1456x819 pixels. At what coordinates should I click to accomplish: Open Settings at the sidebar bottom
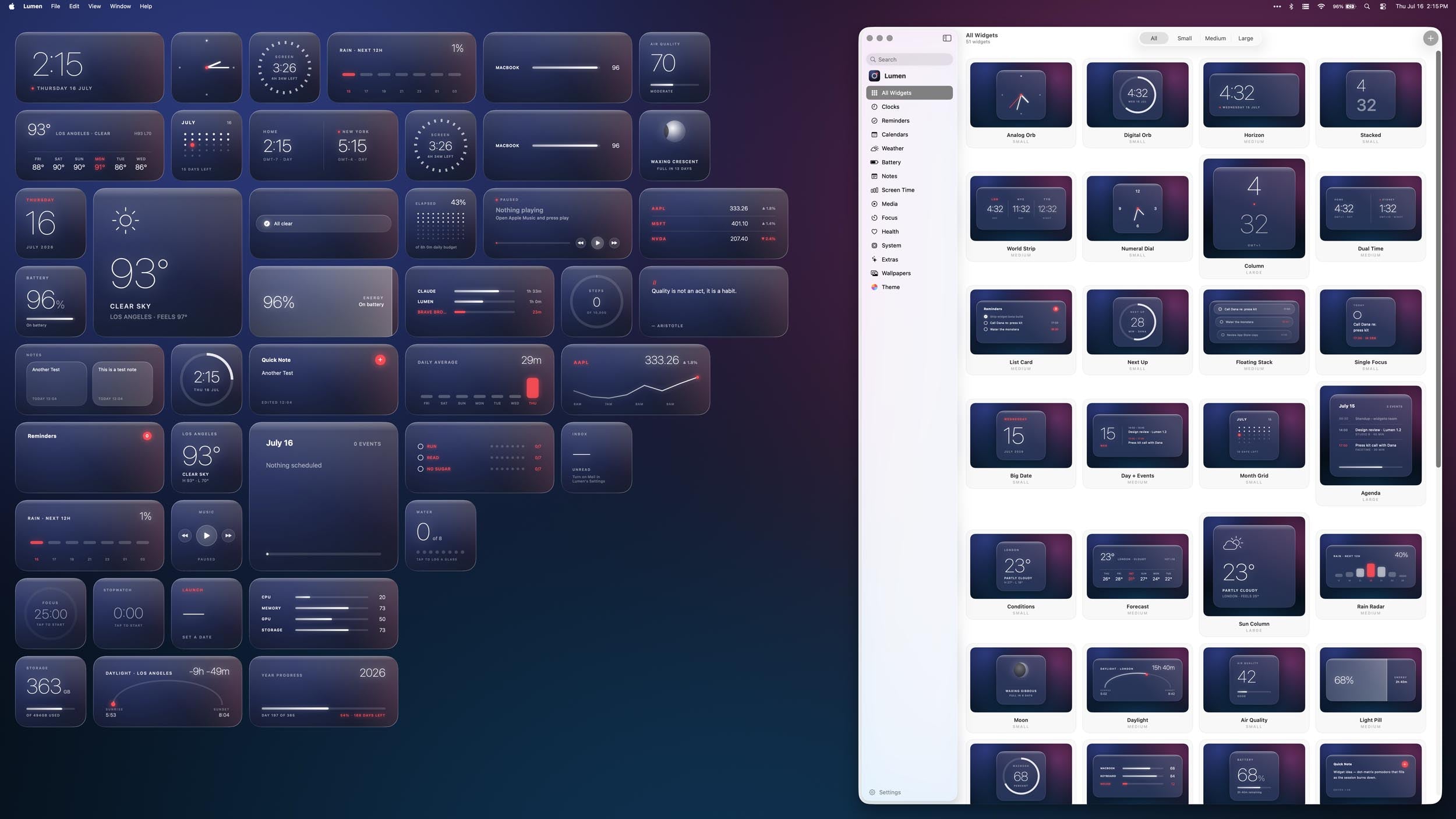pos(885,792)
